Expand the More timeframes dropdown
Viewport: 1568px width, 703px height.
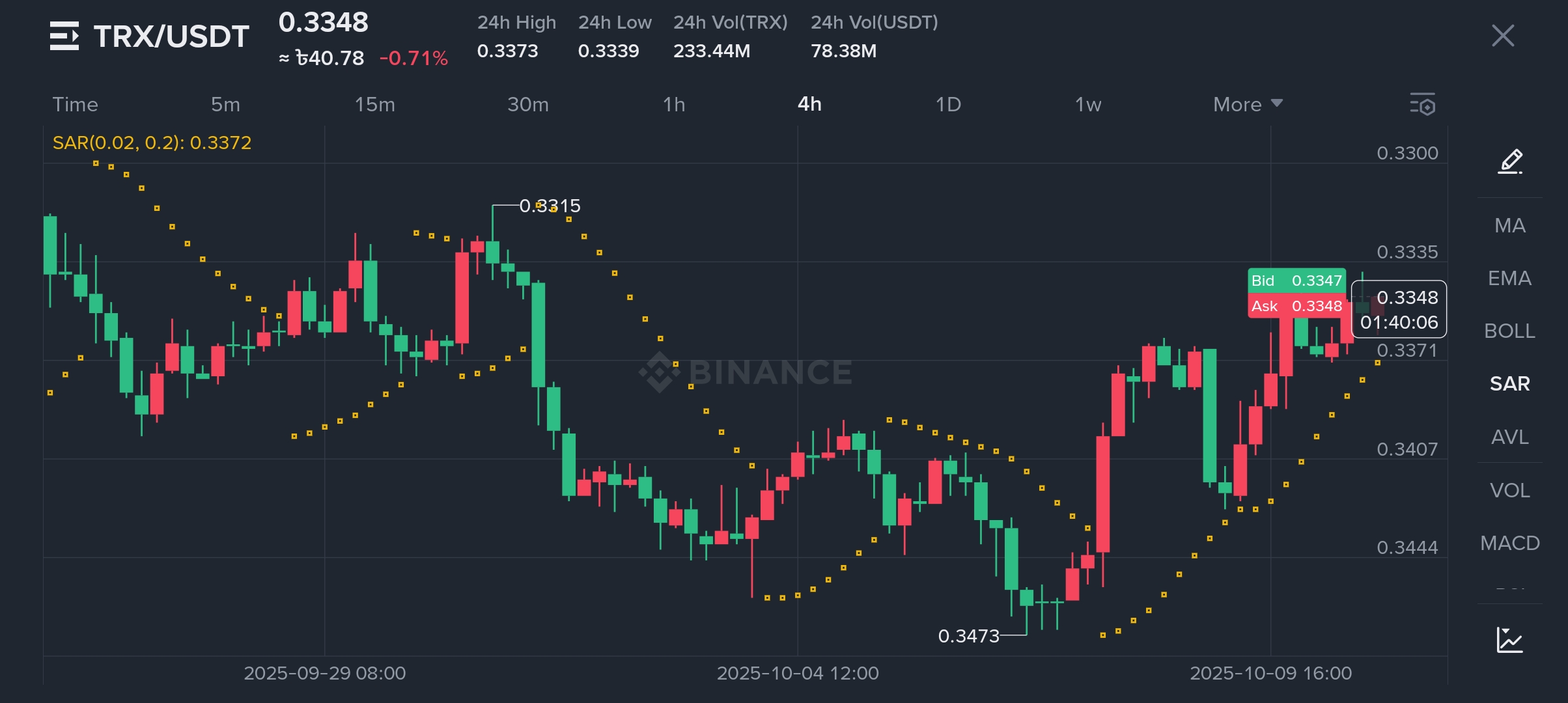pos(1247,104)
